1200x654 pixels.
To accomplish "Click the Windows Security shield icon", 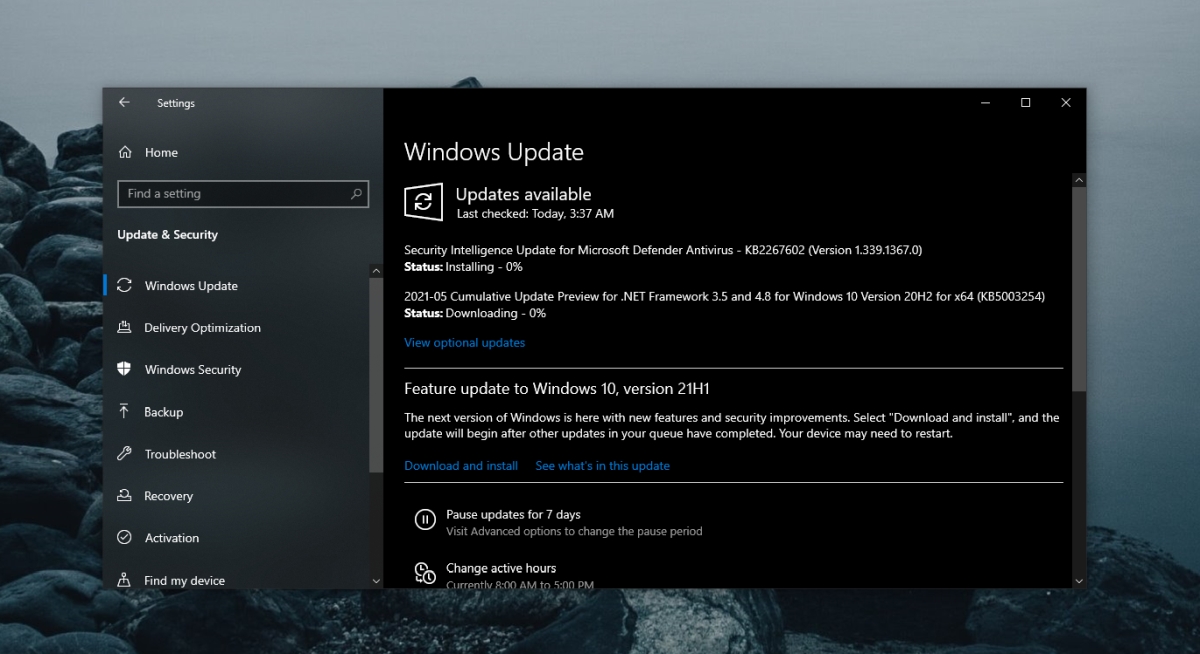I will pyautogui.click(x=124, y=369).
